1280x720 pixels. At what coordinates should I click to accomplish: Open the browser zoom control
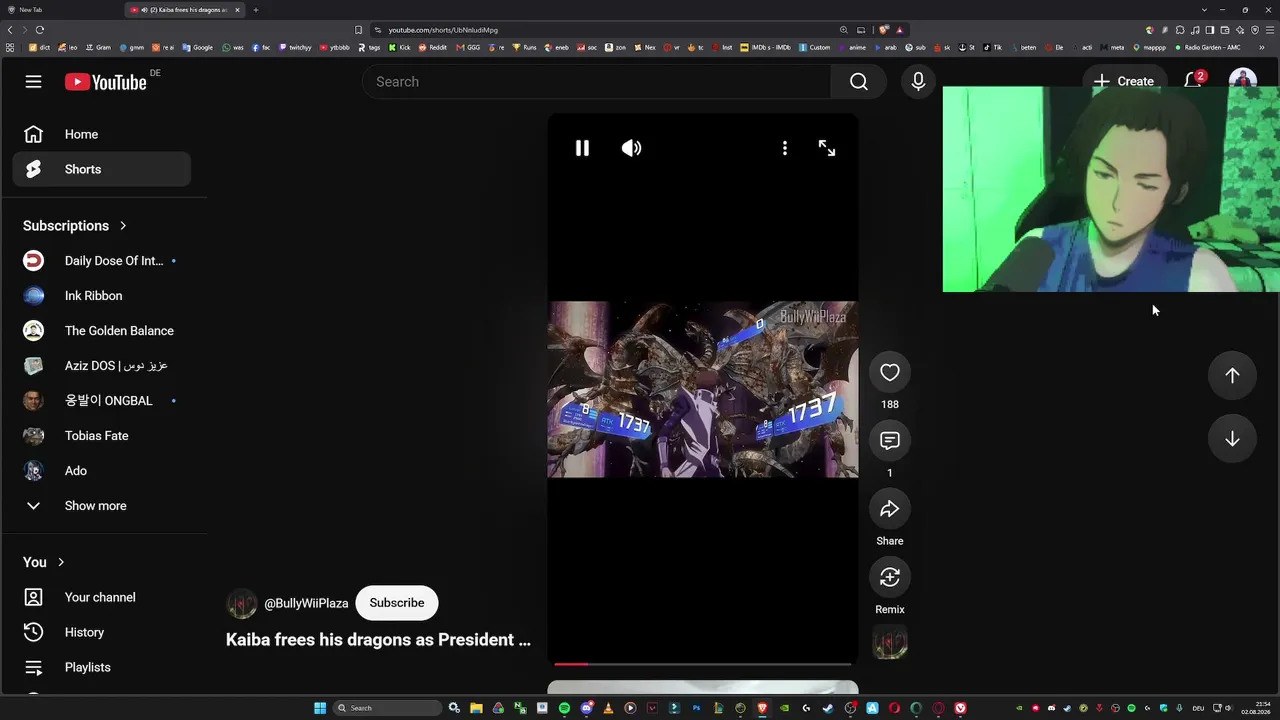844,30
